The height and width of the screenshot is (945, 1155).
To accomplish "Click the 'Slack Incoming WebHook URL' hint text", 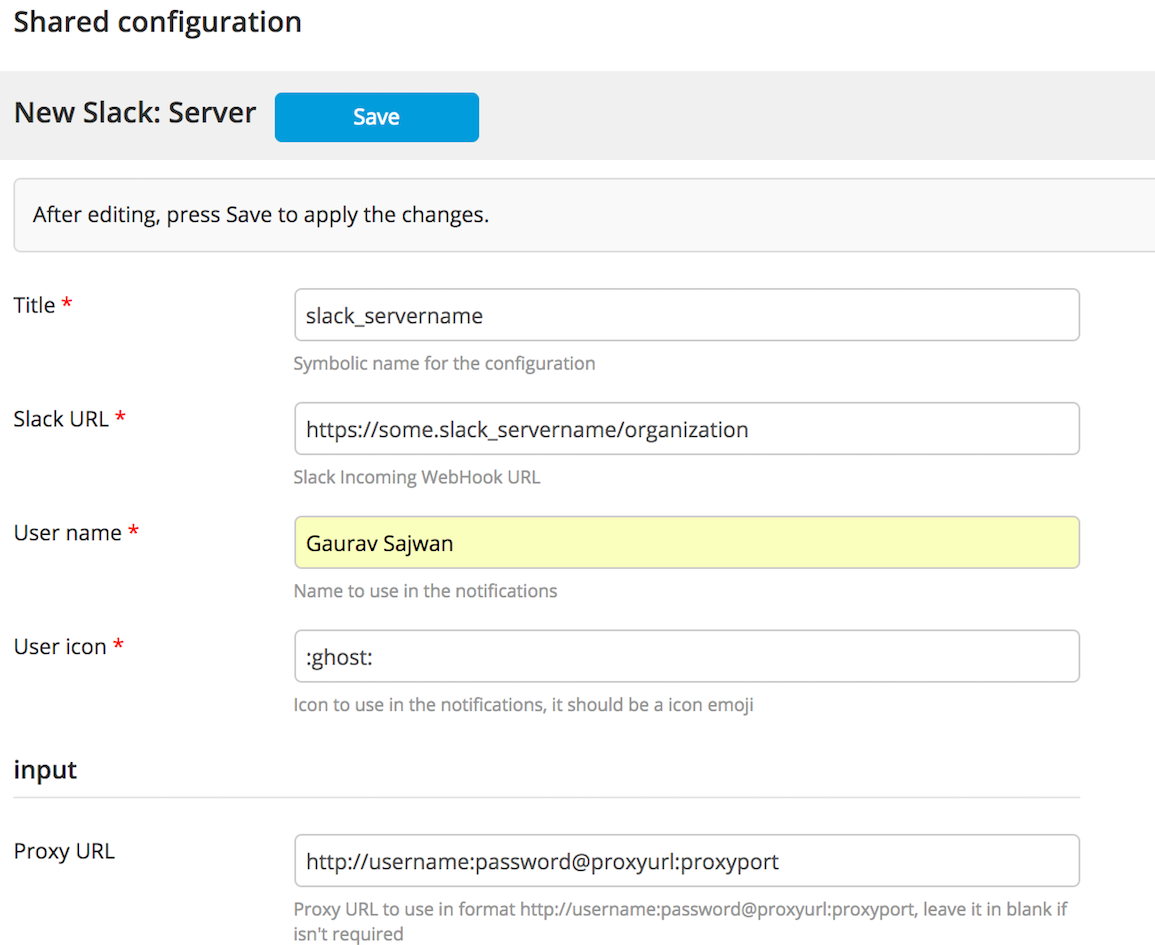I will [416, 477].
